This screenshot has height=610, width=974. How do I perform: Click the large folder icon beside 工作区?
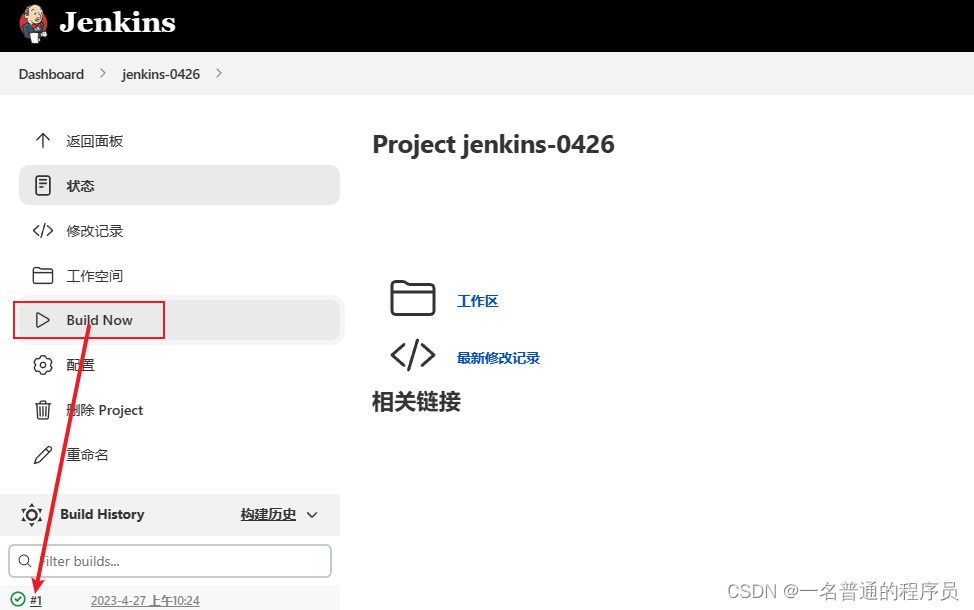(x=412, y=298)
